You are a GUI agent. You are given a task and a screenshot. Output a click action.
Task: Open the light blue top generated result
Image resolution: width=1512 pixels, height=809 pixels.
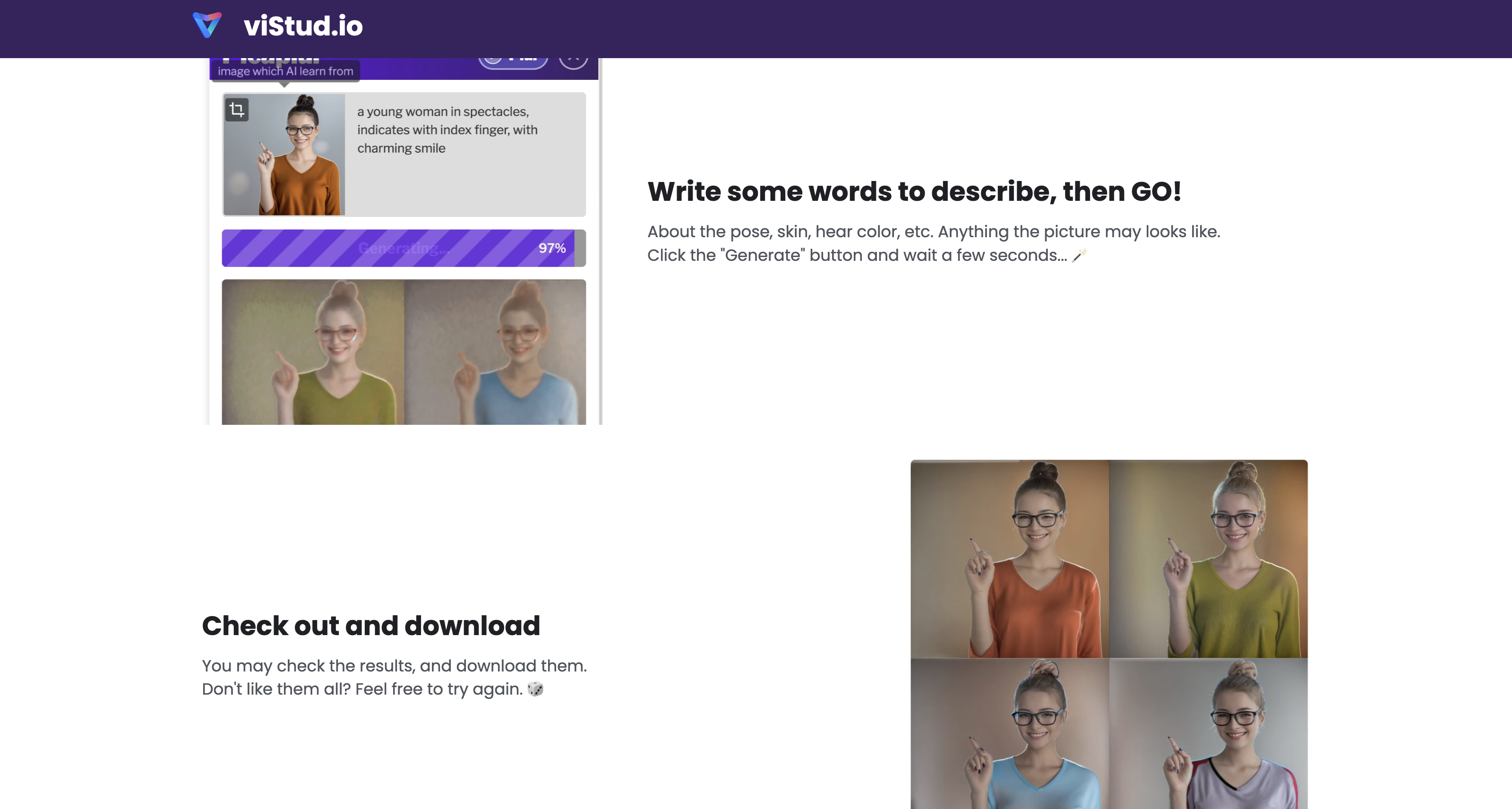1010,733
